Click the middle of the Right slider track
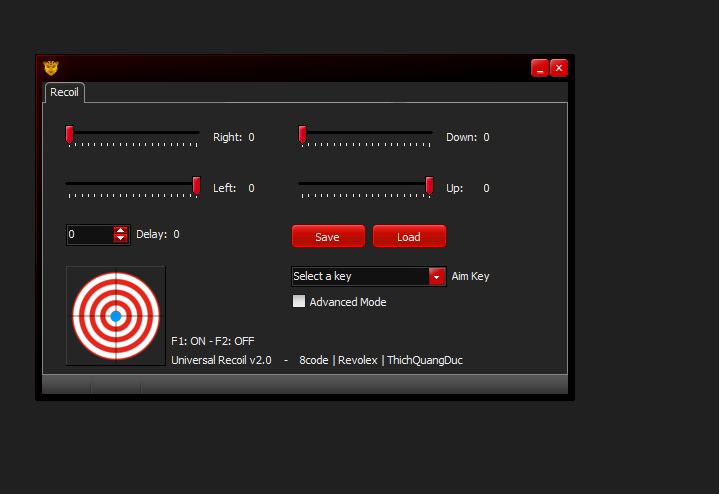The width and height of the screenshot is (719, 494). tap(133, 132)
